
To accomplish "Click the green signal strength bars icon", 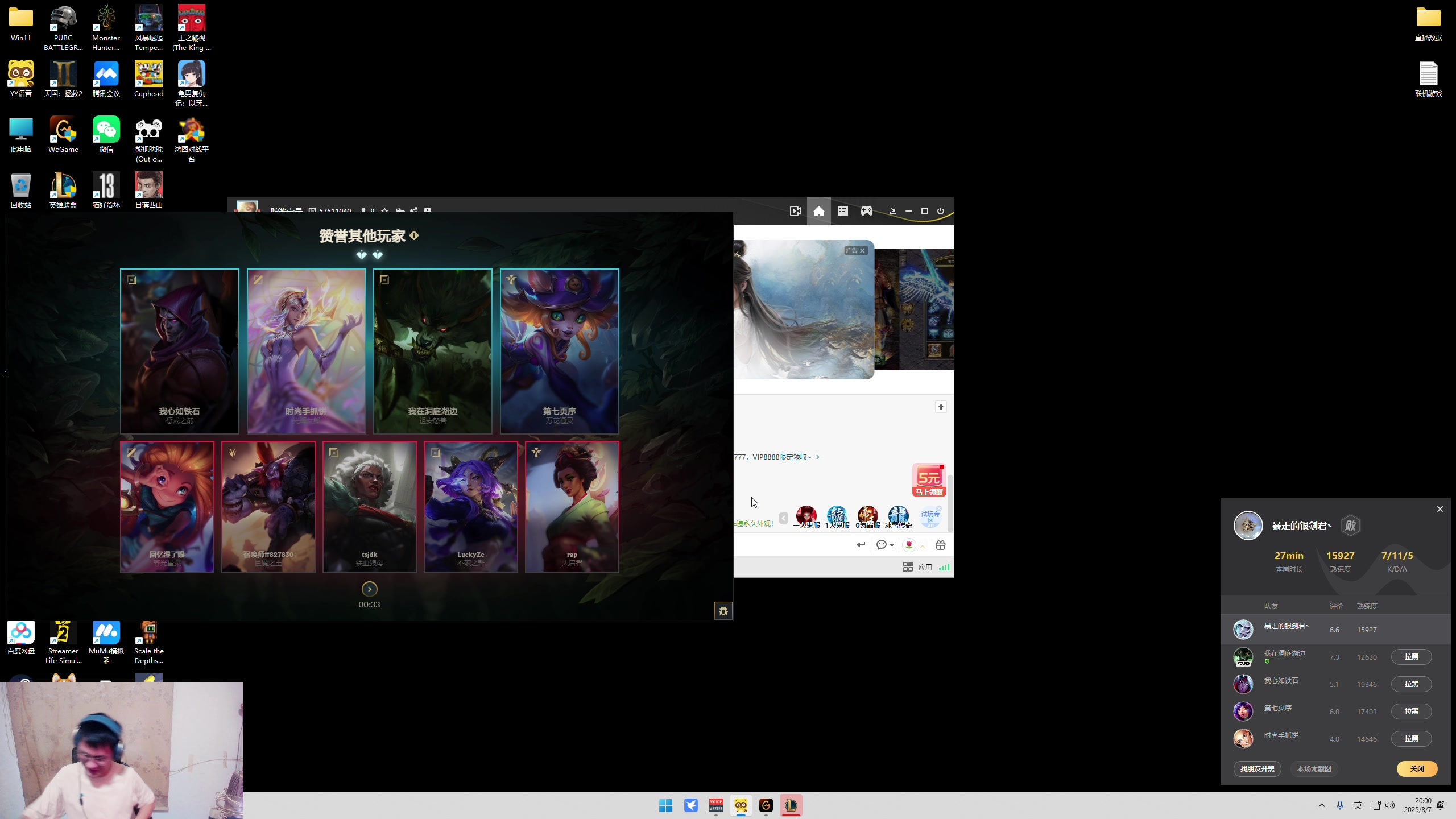I will 944,567.
